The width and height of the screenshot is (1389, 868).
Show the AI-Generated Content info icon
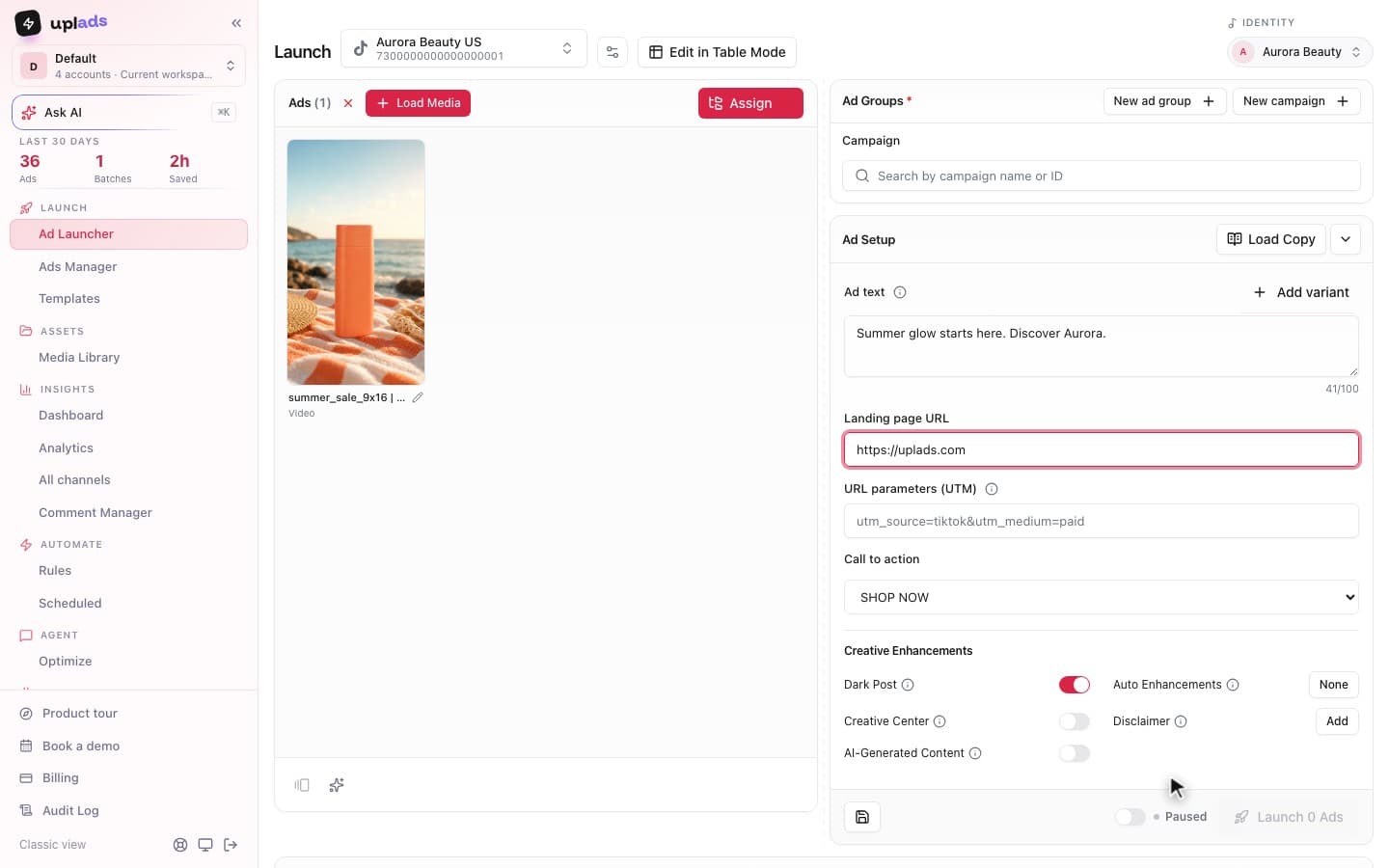click(x=975, y=753)
